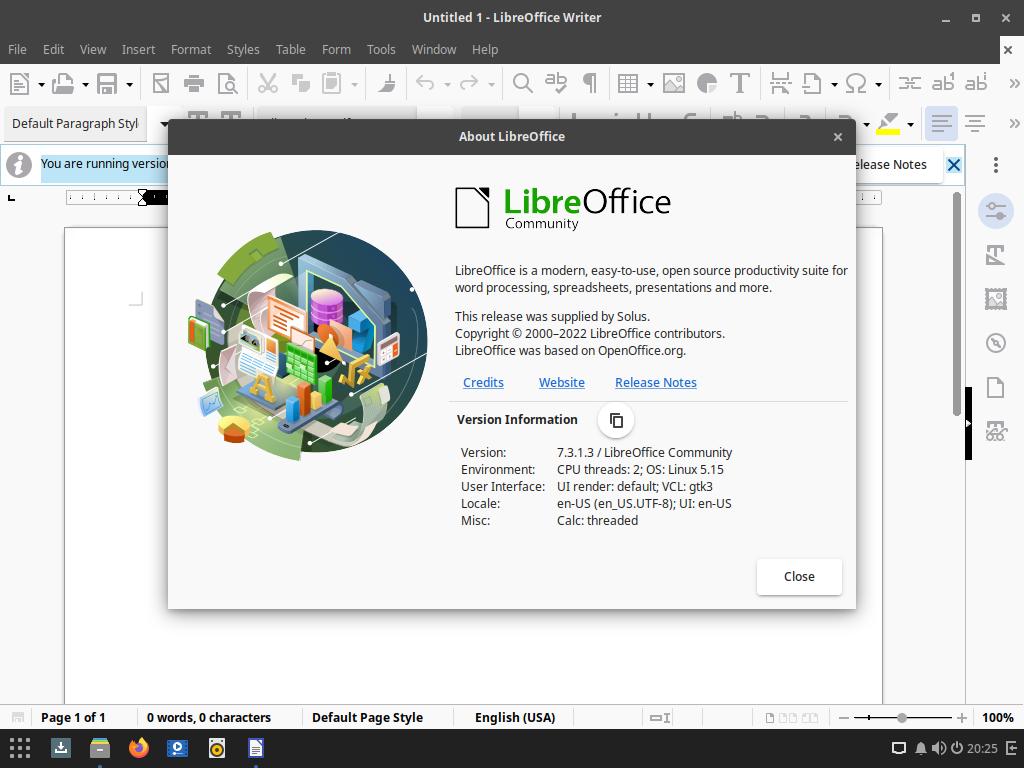Create a new document with the New icon
1024x768 pixels.
pyautogui.click(x=20, y=84)
